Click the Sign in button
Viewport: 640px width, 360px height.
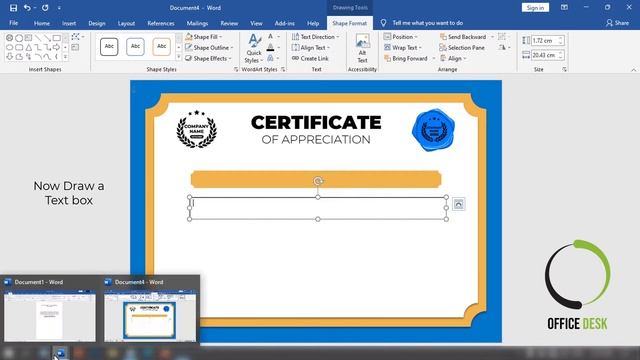tap(535, 8)
